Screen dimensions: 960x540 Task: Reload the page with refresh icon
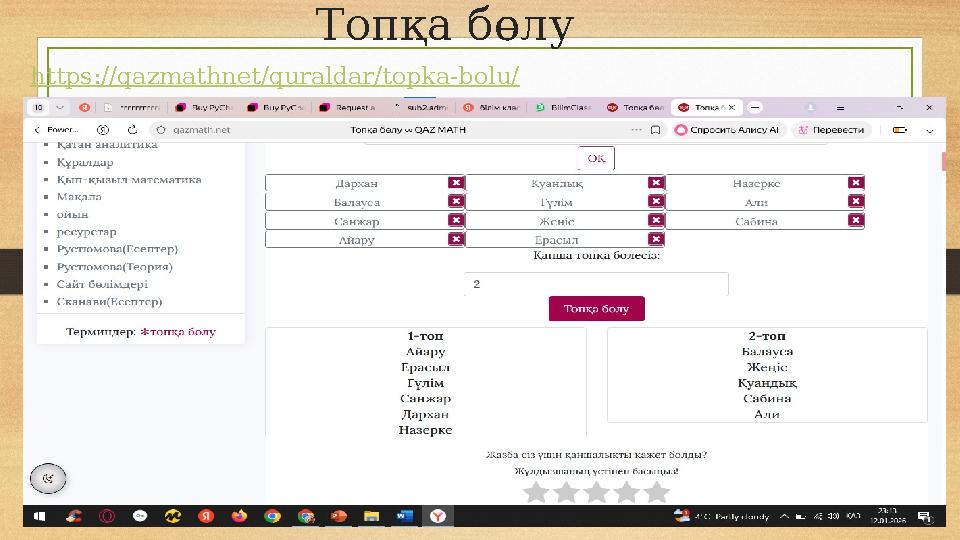point(132,130)
